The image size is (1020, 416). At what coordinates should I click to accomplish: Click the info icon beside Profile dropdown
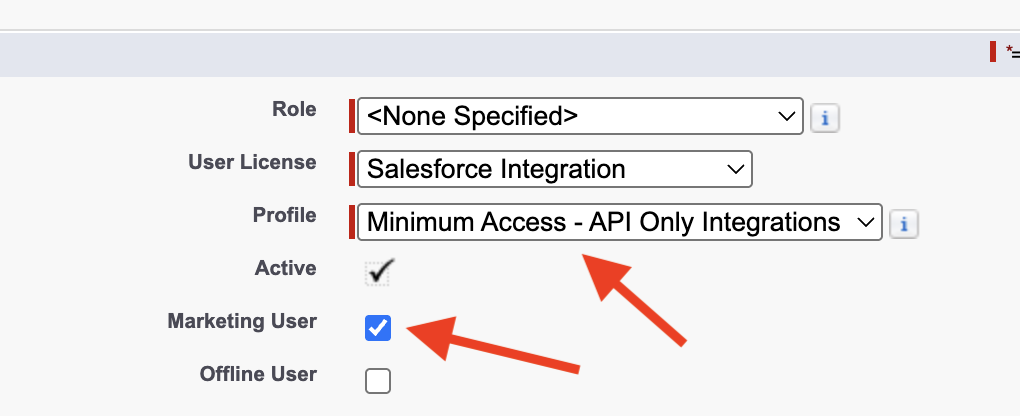(904, 225)
